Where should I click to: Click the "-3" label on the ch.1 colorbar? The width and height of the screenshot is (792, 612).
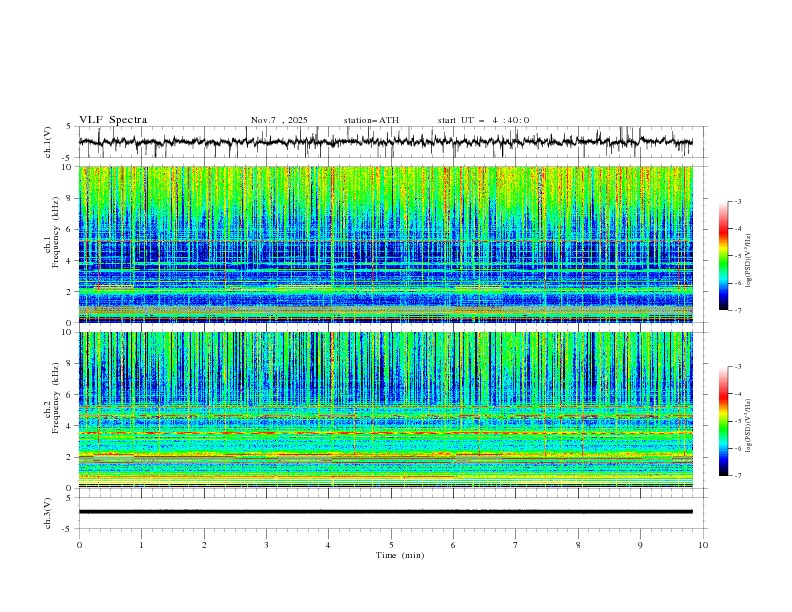[738, 201]
